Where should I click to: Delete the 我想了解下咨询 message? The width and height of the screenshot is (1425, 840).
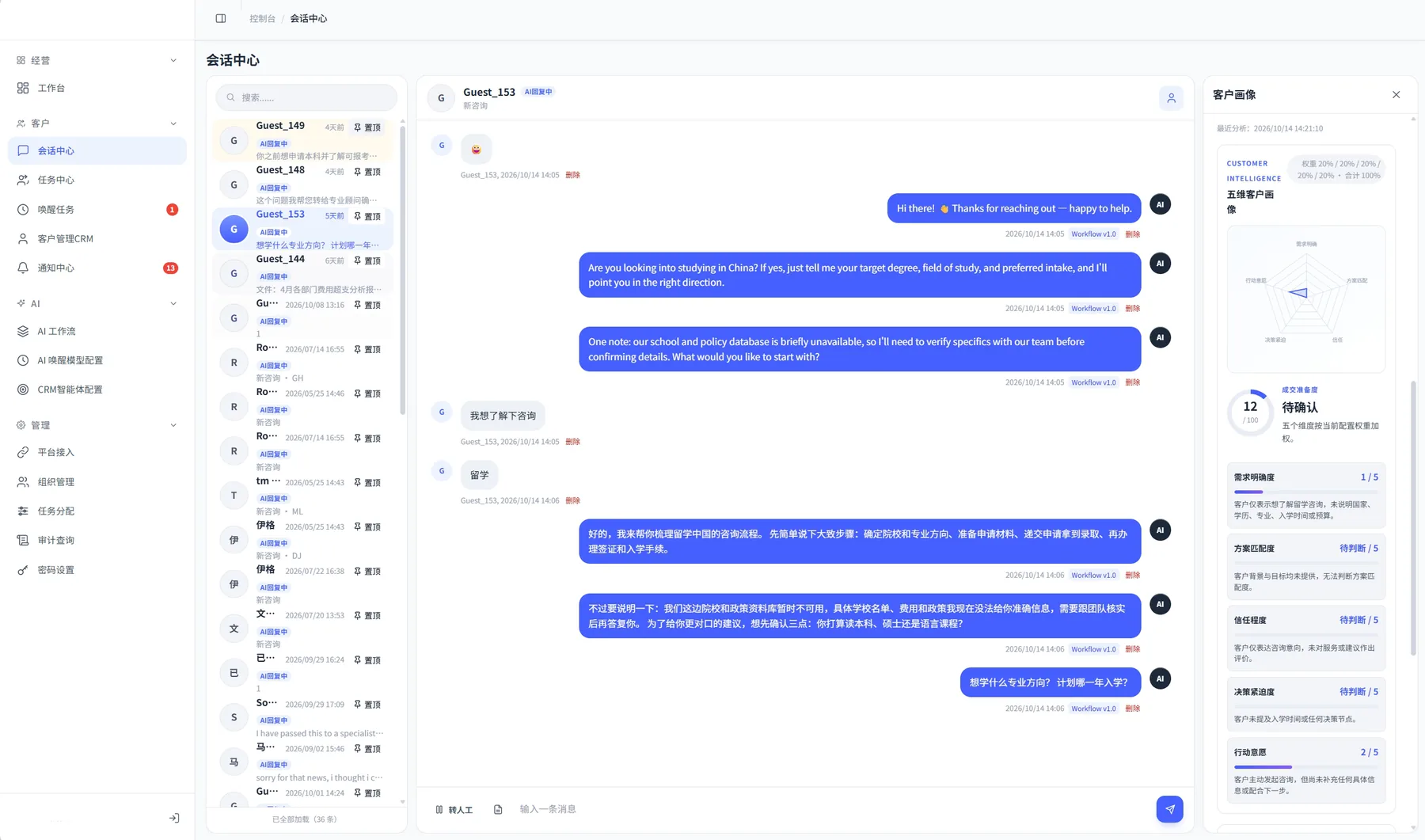572,442
